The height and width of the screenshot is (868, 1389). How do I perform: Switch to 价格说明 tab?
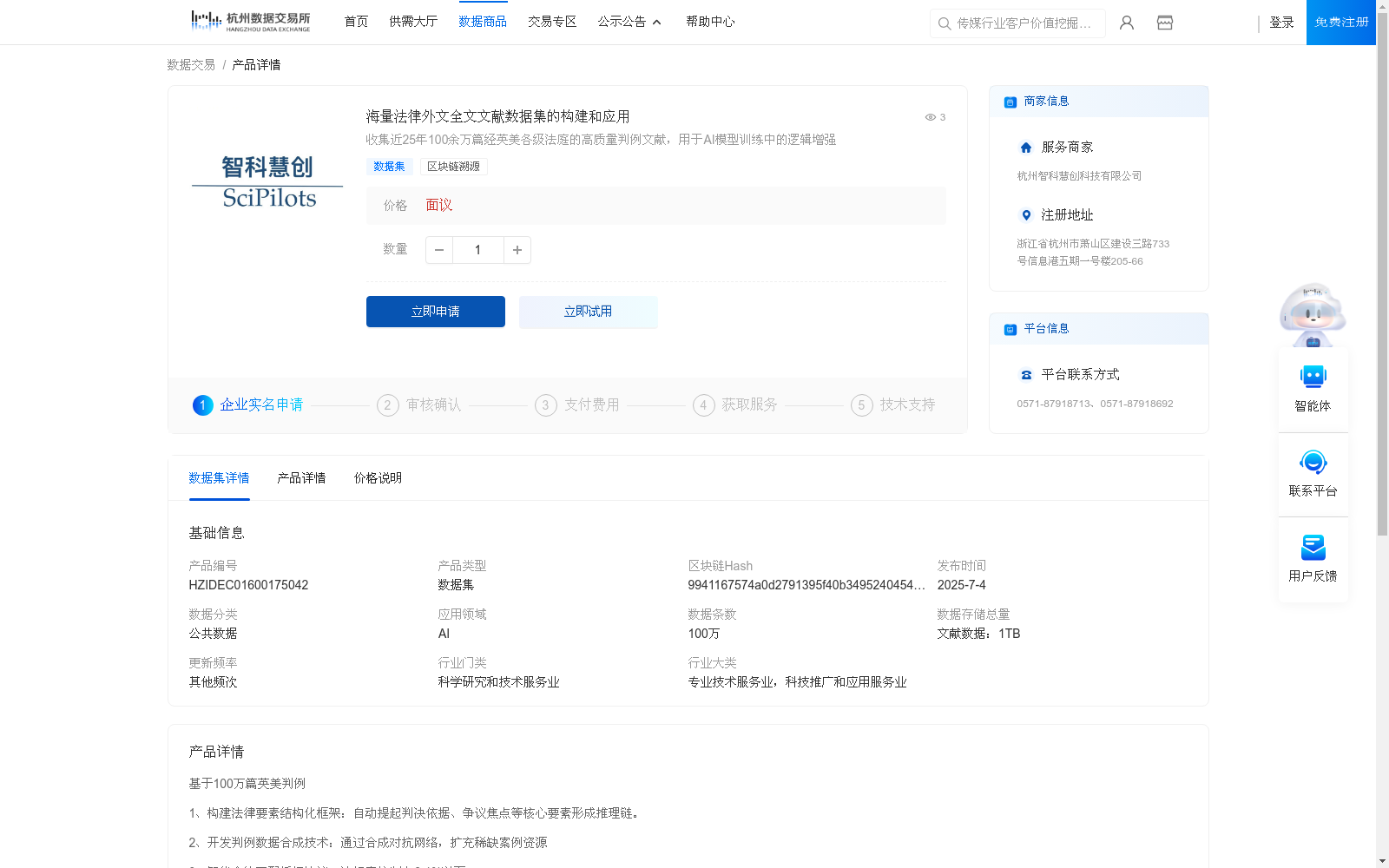point(378,478)
